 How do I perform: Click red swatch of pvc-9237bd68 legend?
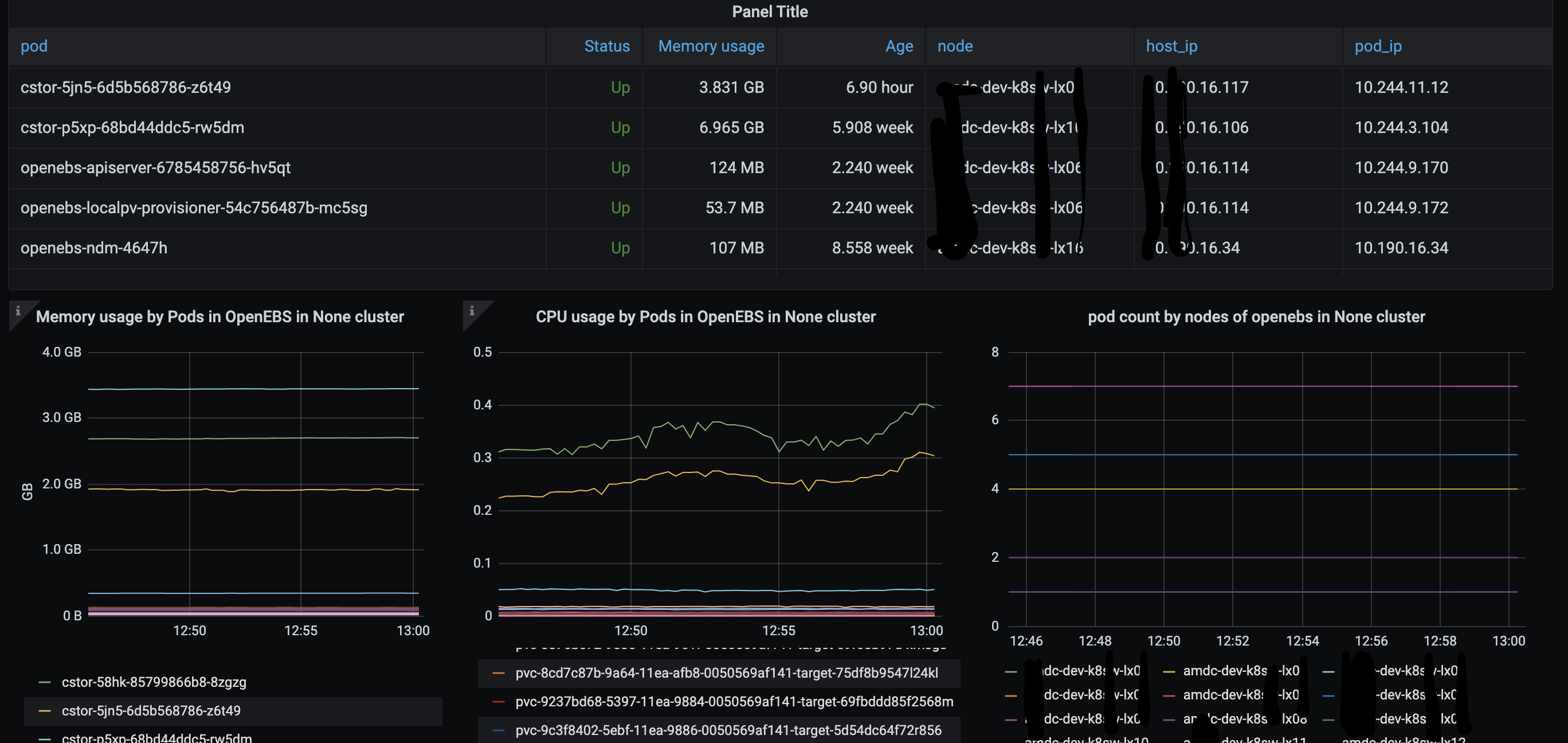pos(498,702)
